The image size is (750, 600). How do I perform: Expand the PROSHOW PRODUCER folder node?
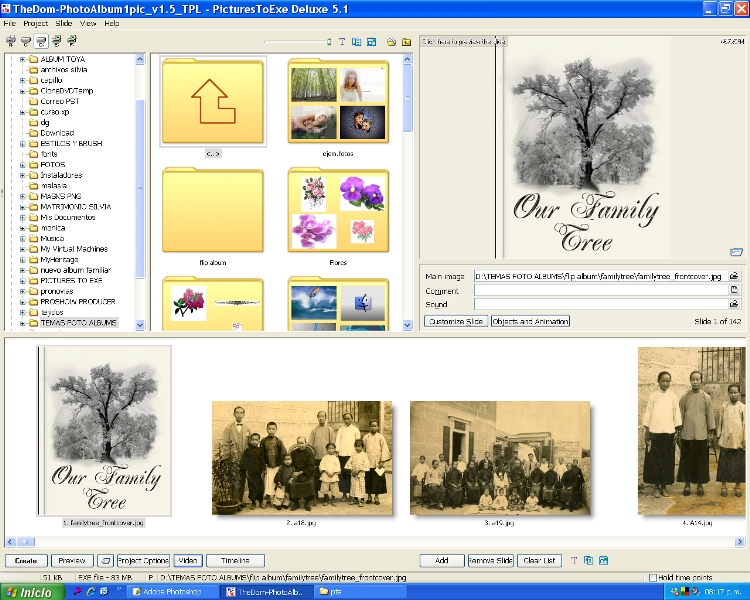(x=22, y=302)
